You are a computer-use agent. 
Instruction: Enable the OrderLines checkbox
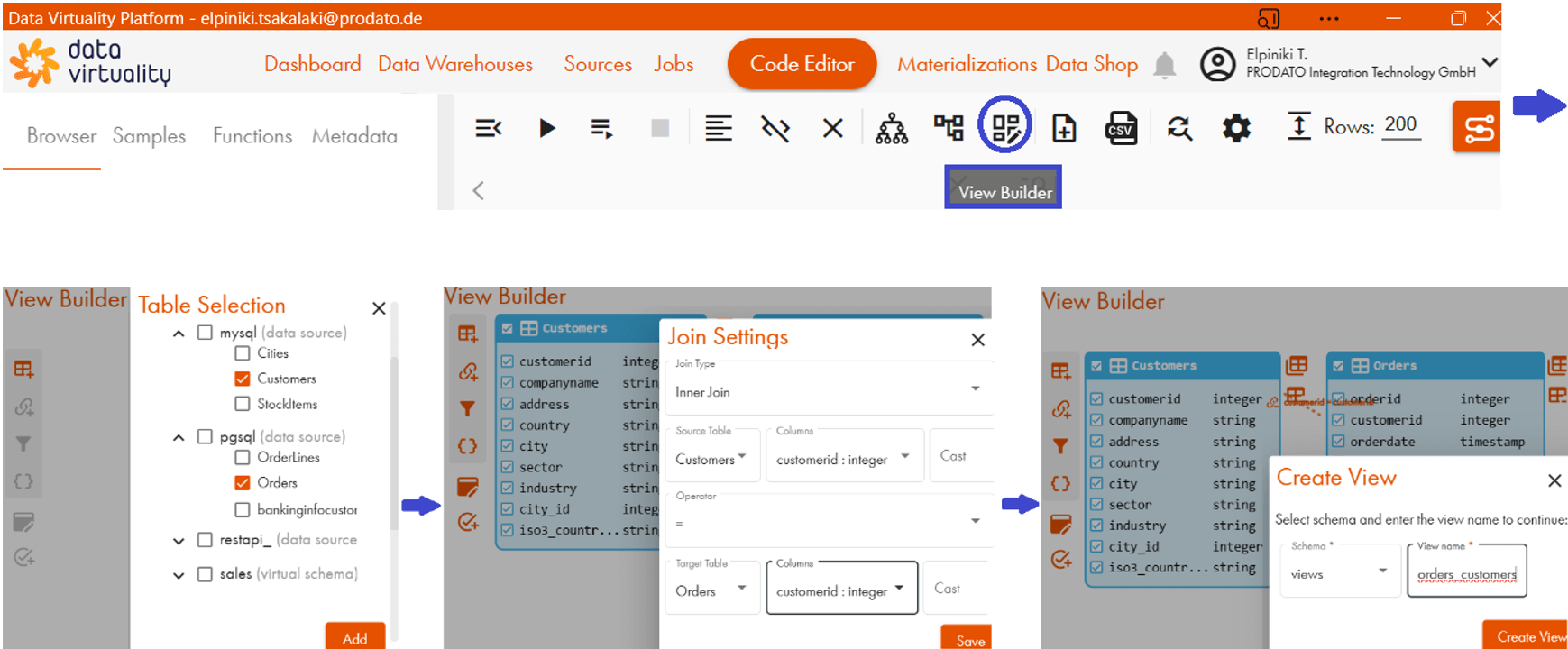click(x=243, y=457)
